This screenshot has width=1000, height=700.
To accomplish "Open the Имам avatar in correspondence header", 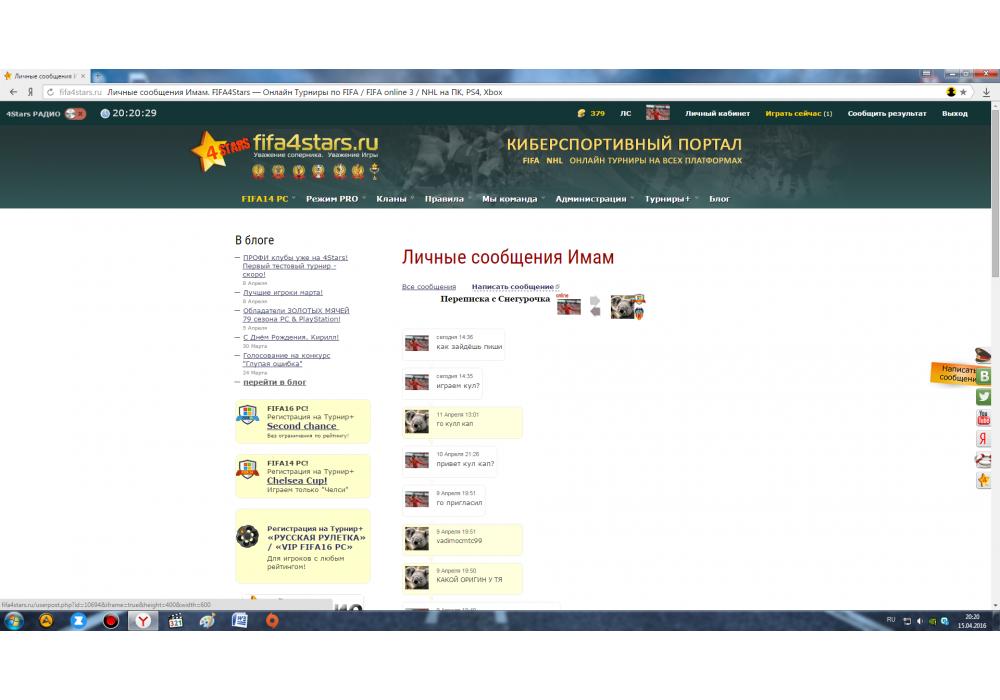I will click(x=568, y=307).
